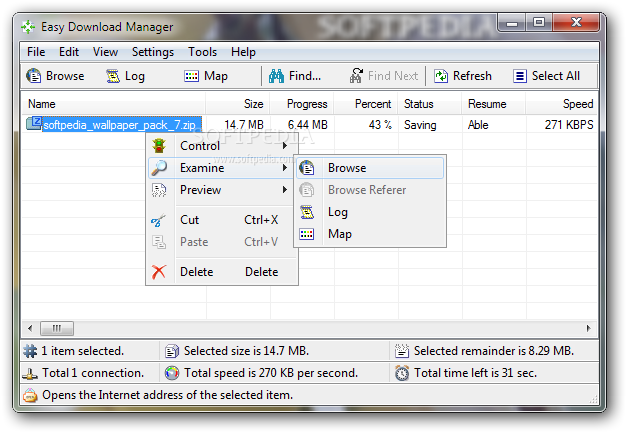This screenshot has height=433, width=627.
Task: Click the Log notepad icon in toolbar
Action: (113, 76)
